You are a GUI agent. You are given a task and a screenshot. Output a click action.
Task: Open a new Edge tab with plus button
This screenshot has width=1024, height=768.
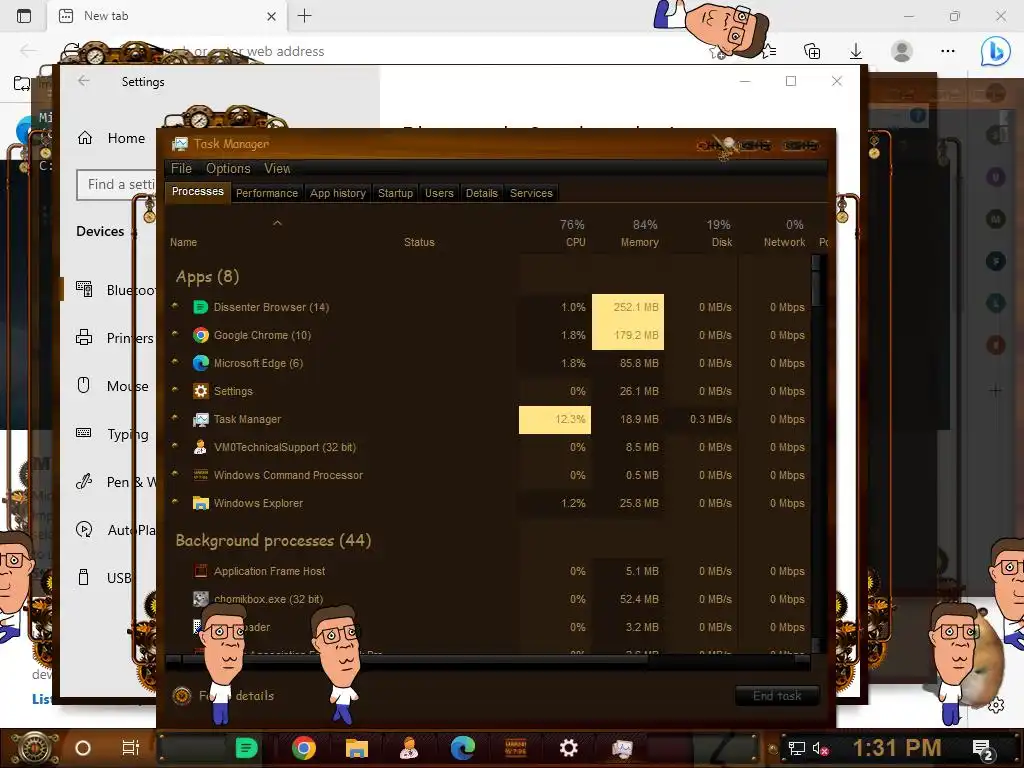click(x=304, y=16)
